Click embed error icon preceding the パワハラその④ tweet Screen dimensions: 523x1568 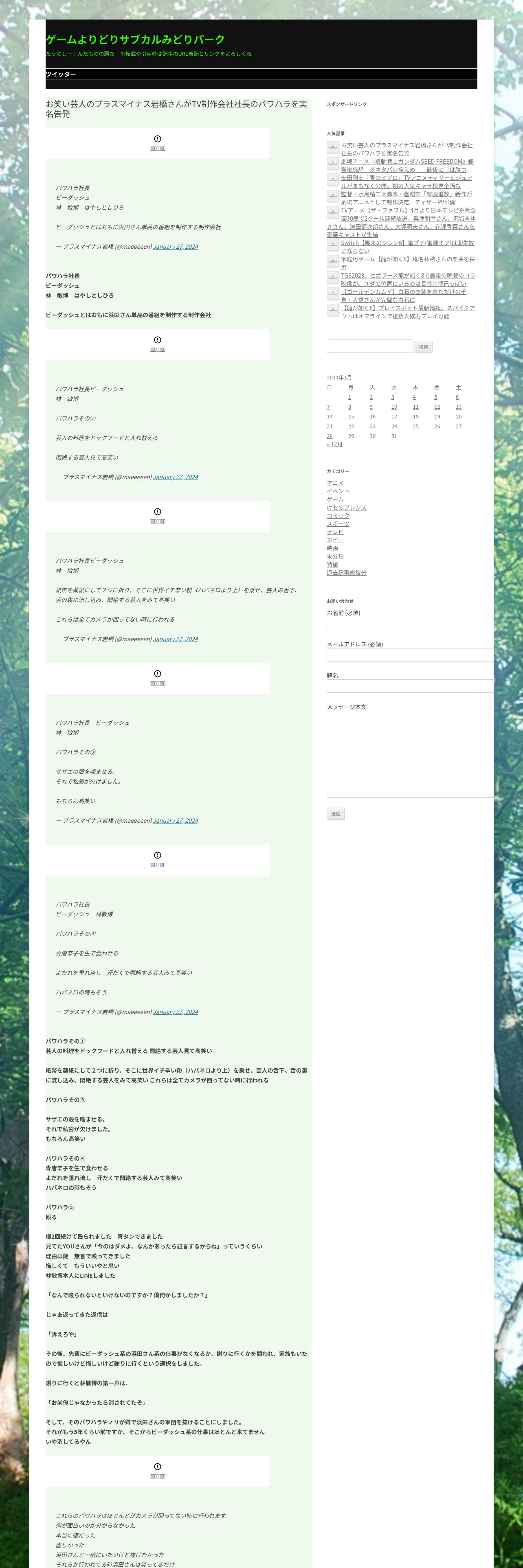coord(158,855)
